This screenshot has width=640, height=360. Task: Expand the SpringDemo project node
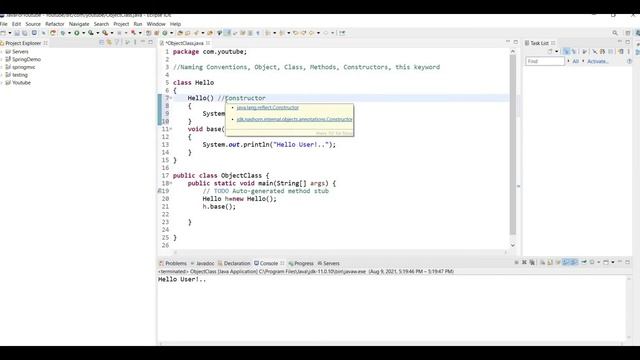coord(2,60)
